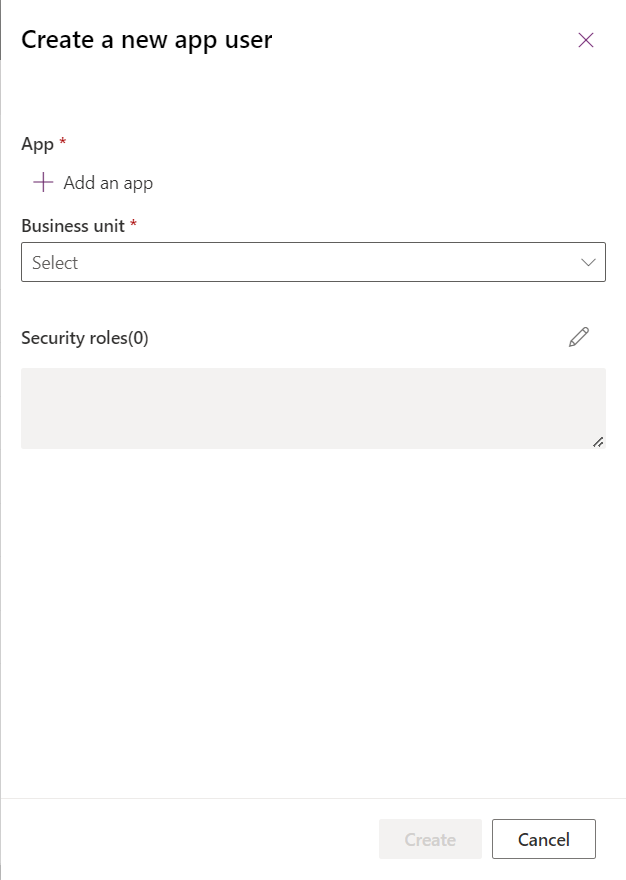This screenshot has height=880, width=626.
Task: Click the footer divider line above Cancel
Action: (x=312, y=798)
